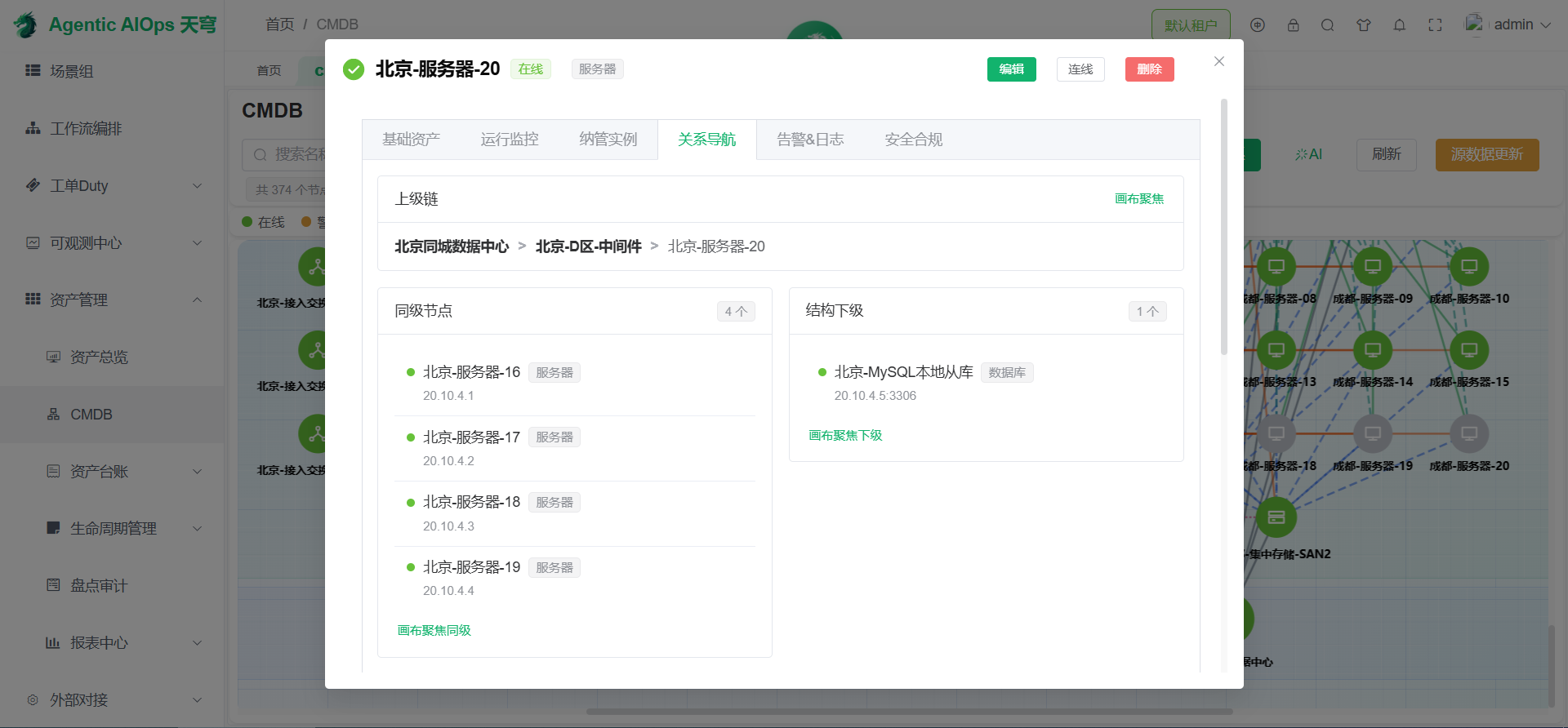Image resolution: width=1568 pixels, height=728 pixels.
Task: Click the 成都-服务器-15 node icon on the canvas
Action: pos(1469,350)
